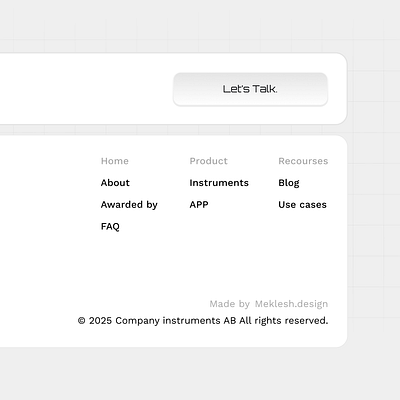Screen dimensions: 400x400
Task: Click the Made by text
Action: (229, 304)
